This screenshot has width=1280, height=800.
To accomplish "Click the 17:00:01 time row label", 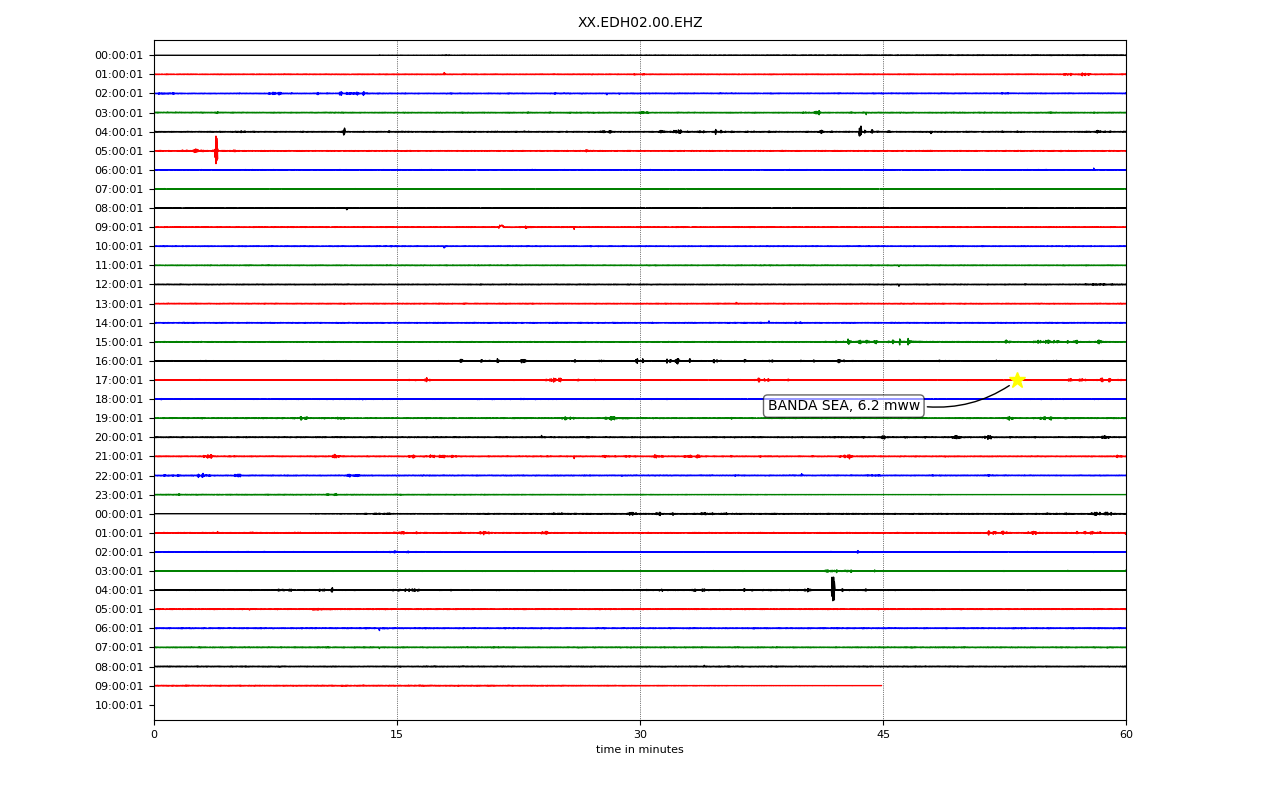I will 119,381.
